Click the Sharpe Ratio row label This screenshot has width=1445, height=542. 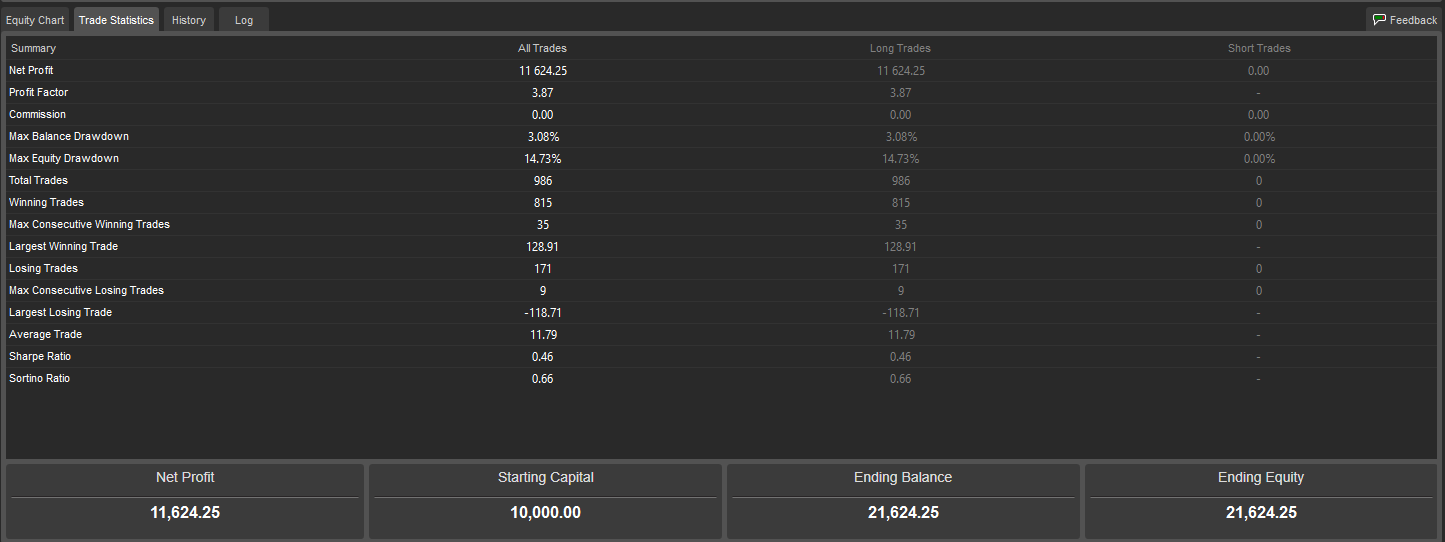click(40, 357)
